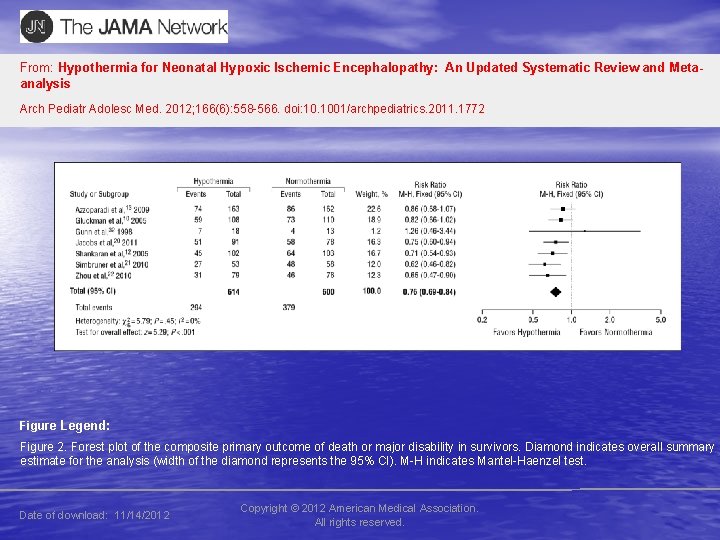Viewport: 720px width, 540px height.
Task: Select the 'Study or Subgroup' column header
Action: pos(99,194)
